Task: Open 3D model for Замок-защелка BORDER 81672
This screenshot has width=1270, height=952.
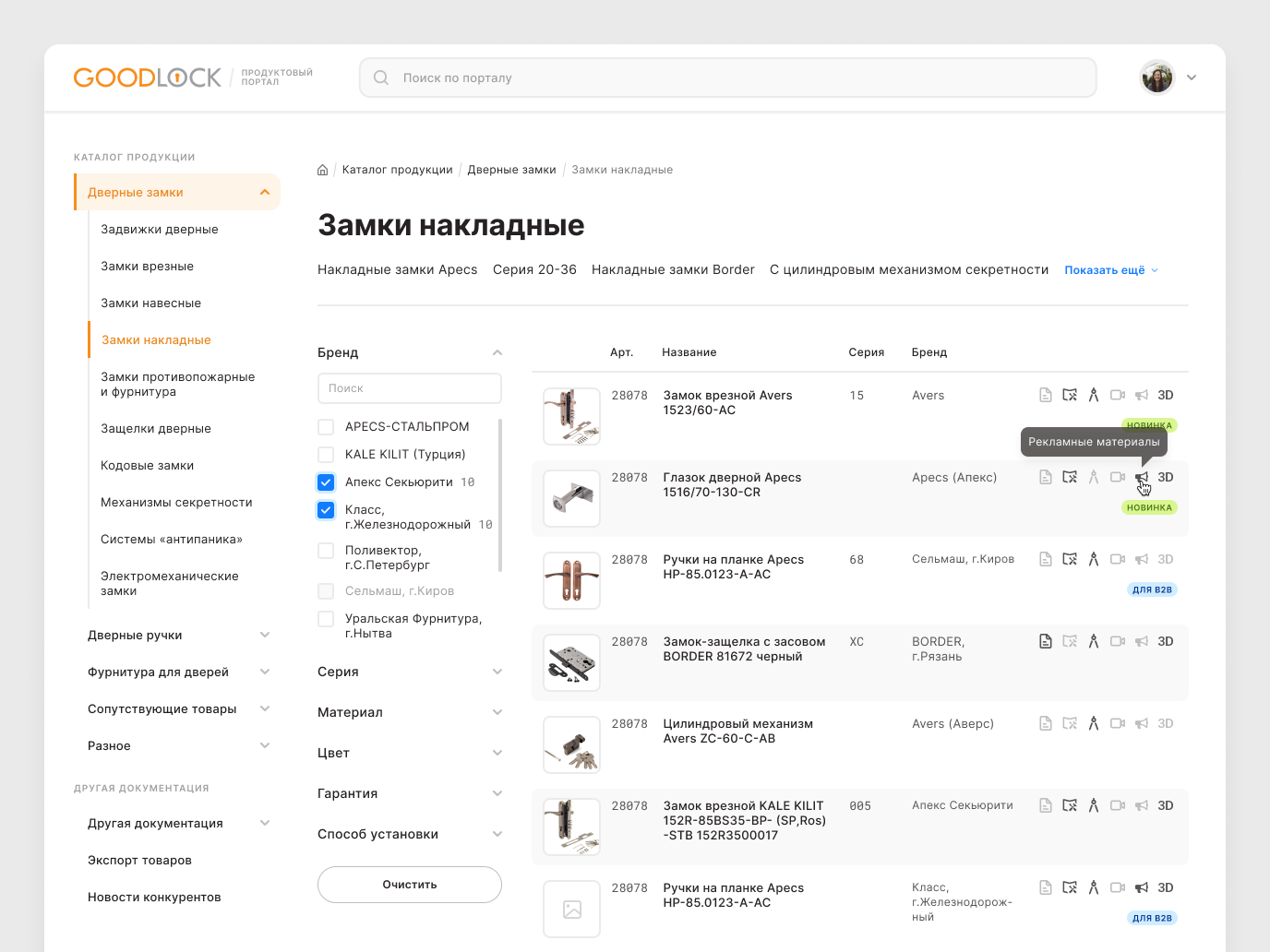Action: tap(1166, 641)
